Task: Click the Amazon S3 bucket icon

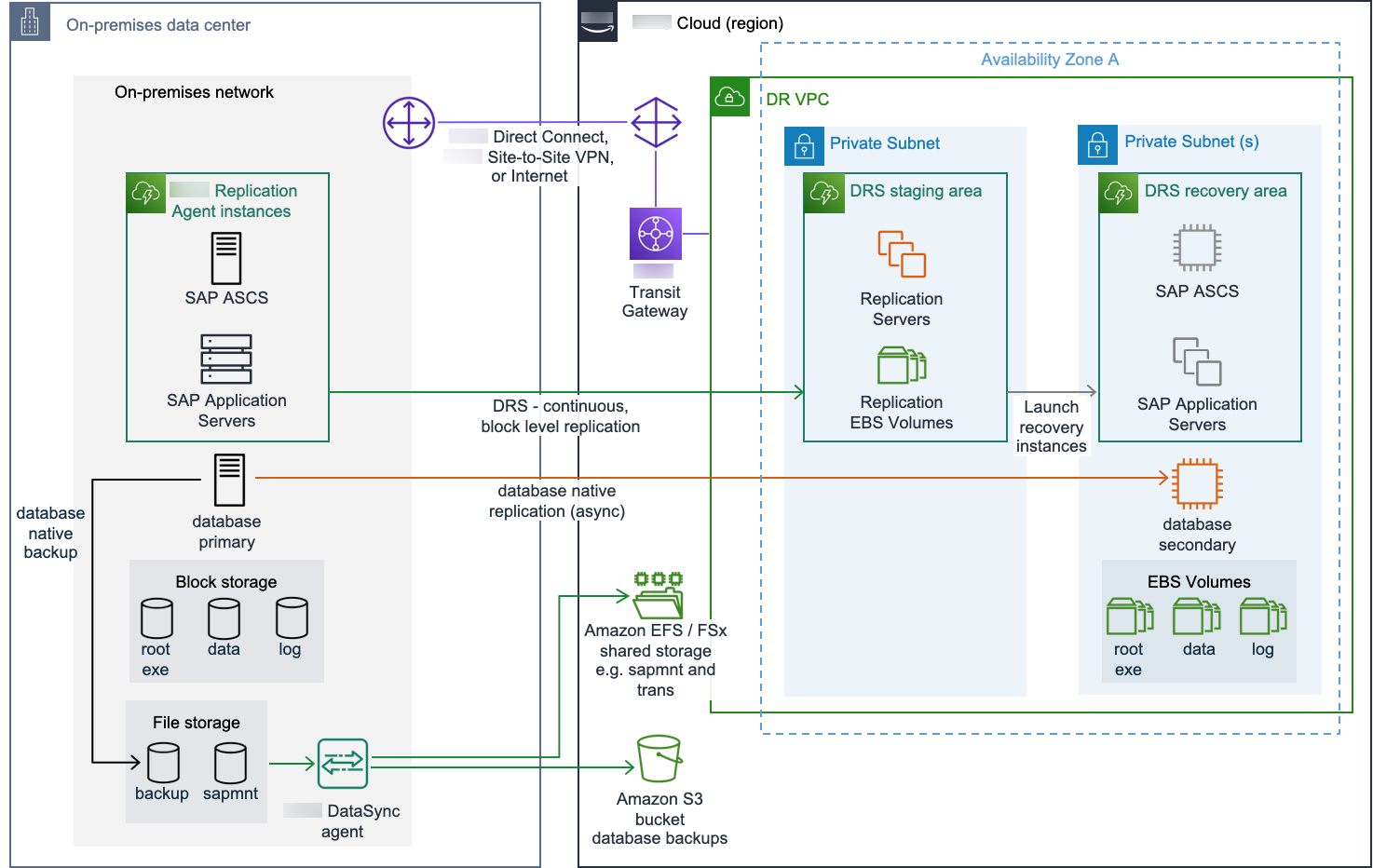Action: [x=659, y=759]
